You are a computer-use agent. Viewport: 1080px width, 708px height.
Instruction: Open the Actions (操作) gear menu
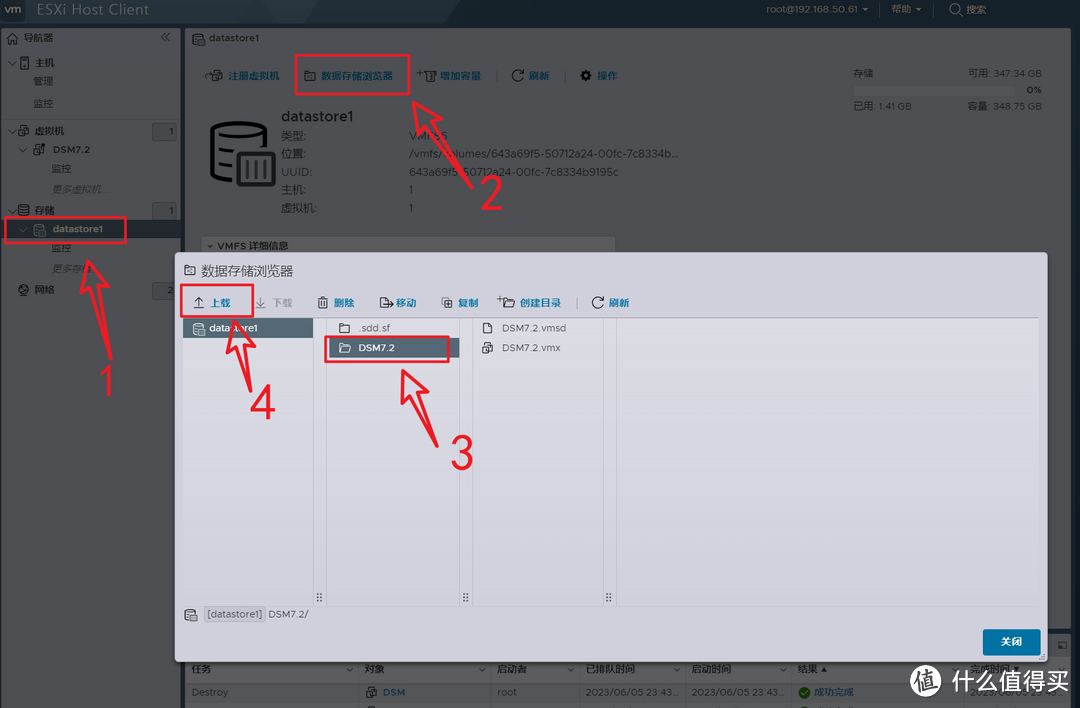(599, 76)
